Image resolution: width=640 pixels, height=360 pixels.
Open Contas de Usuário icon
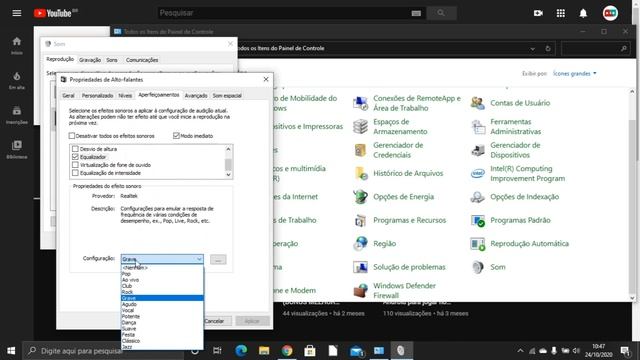(478, 103)
